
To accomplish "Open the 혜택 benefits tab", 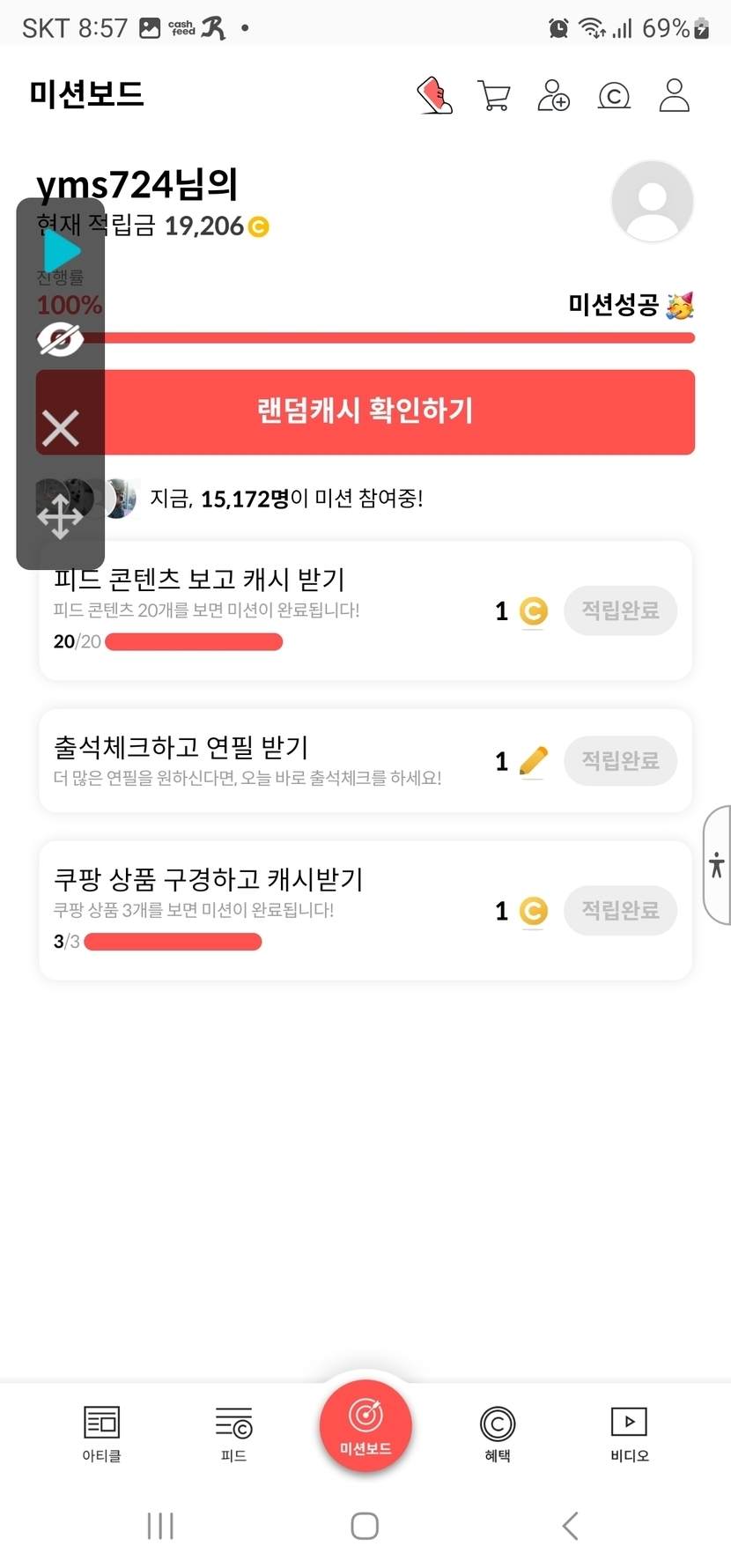I will pos(498,1432).
